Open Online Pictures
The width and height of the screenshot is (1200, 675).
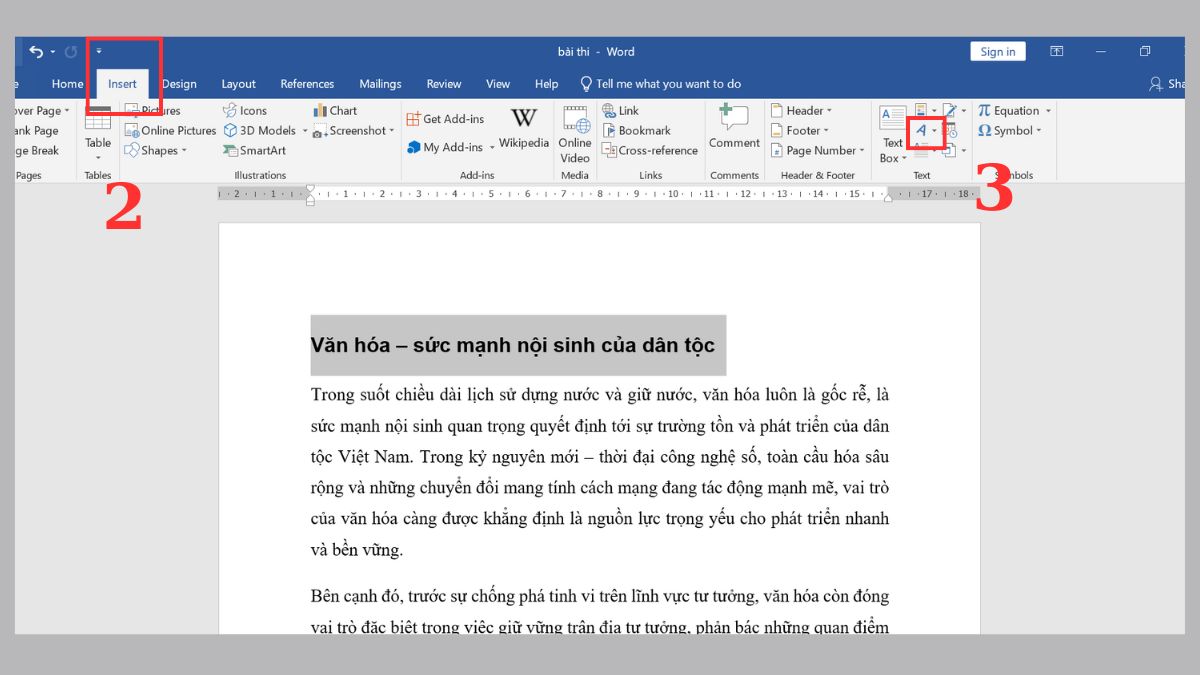point(170,131)
